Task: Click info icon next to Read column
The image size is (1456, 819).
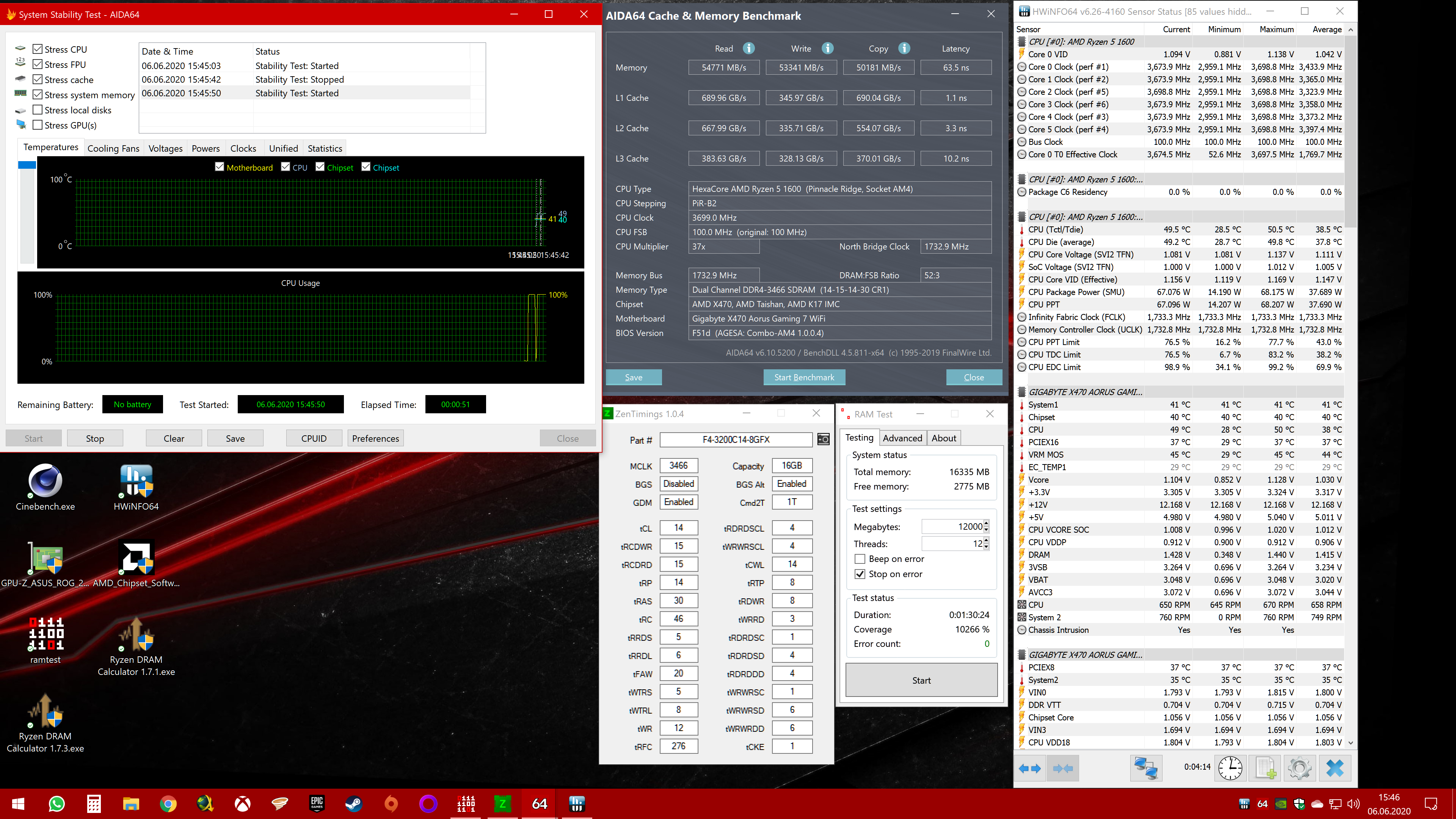Action: point(748,49)
